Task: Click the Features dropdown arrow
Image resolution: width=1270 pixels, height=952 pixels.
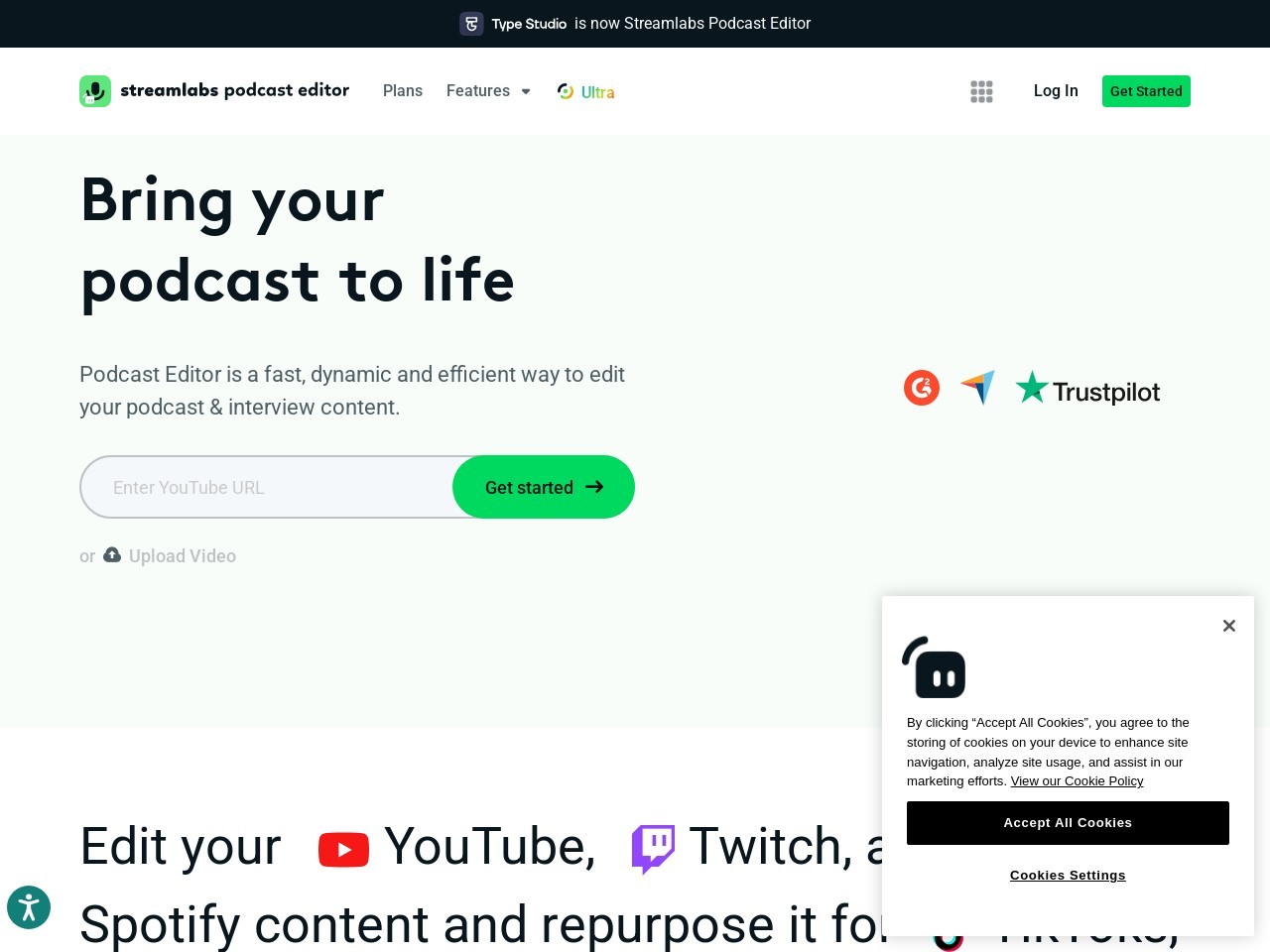Action: click(526, 91)
